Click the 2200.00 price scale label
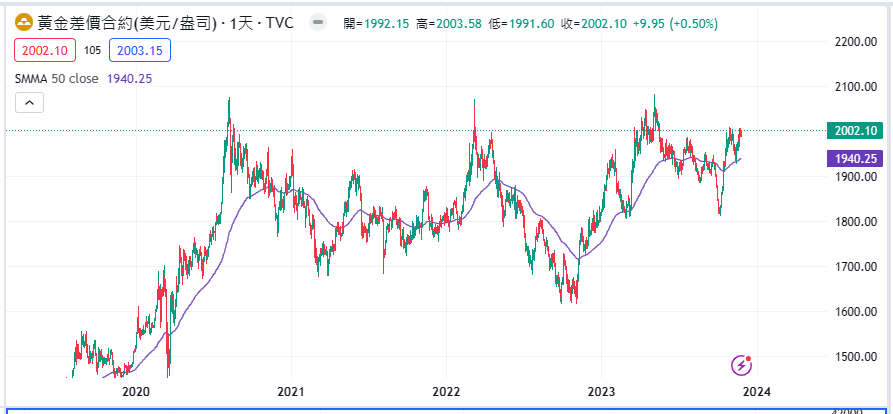The image size is (893, 414). [x=853, y=42]
